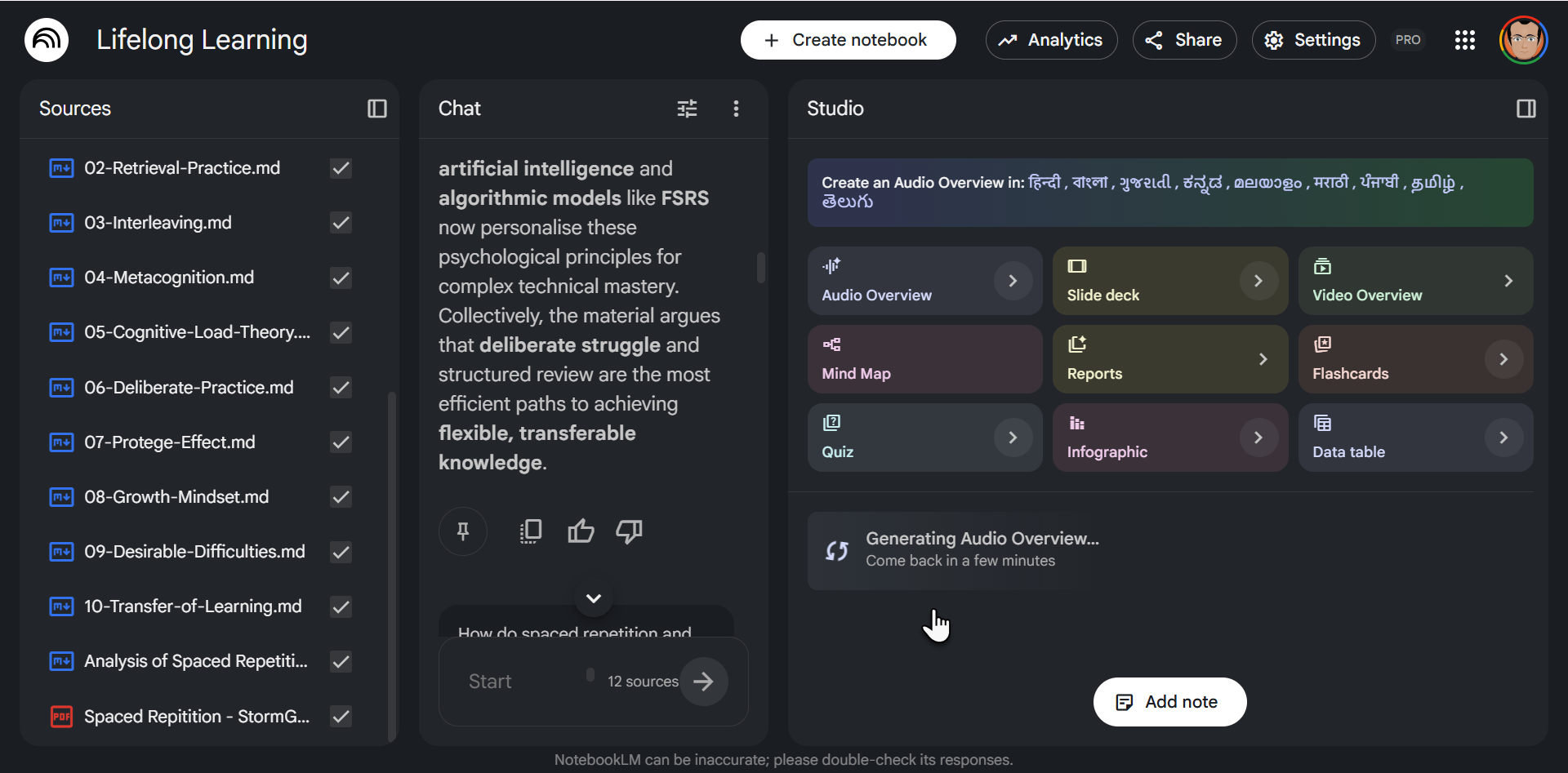
Task: Click the Quiz icon
Action: pyautogui.click(x=831, y=423)
